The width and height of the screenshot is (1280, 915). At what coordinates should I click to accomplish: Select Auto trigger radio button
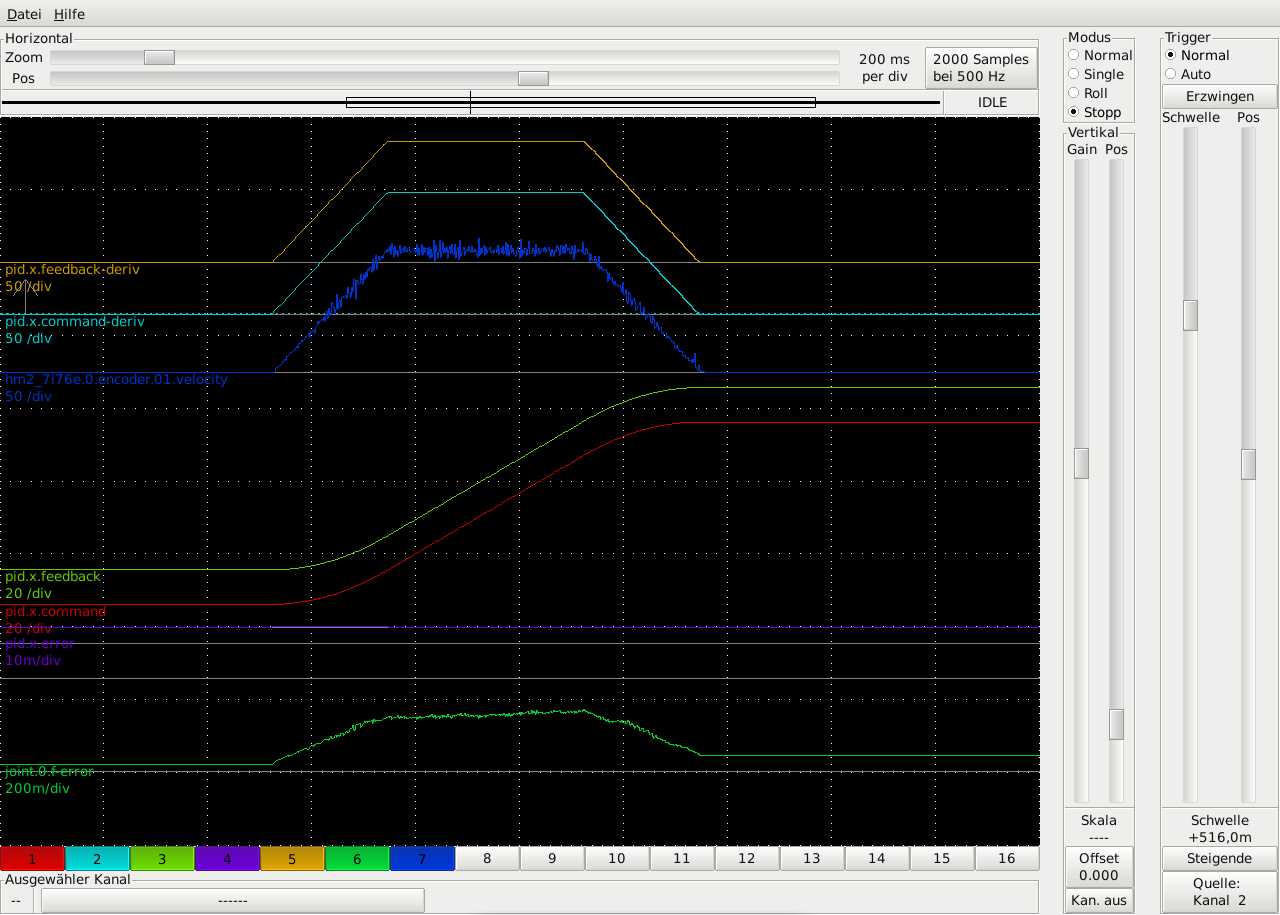(x=1188, y=74)
